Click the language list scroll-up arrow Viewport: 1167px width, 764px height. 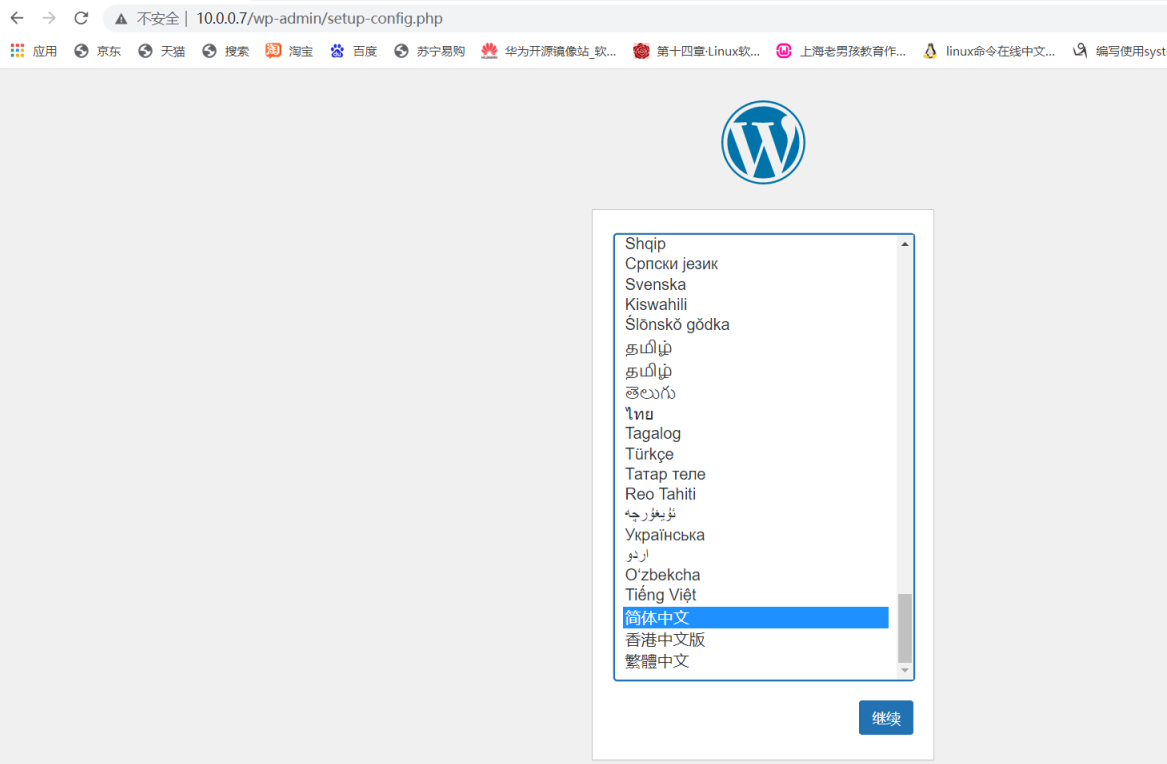pos(905,244)
